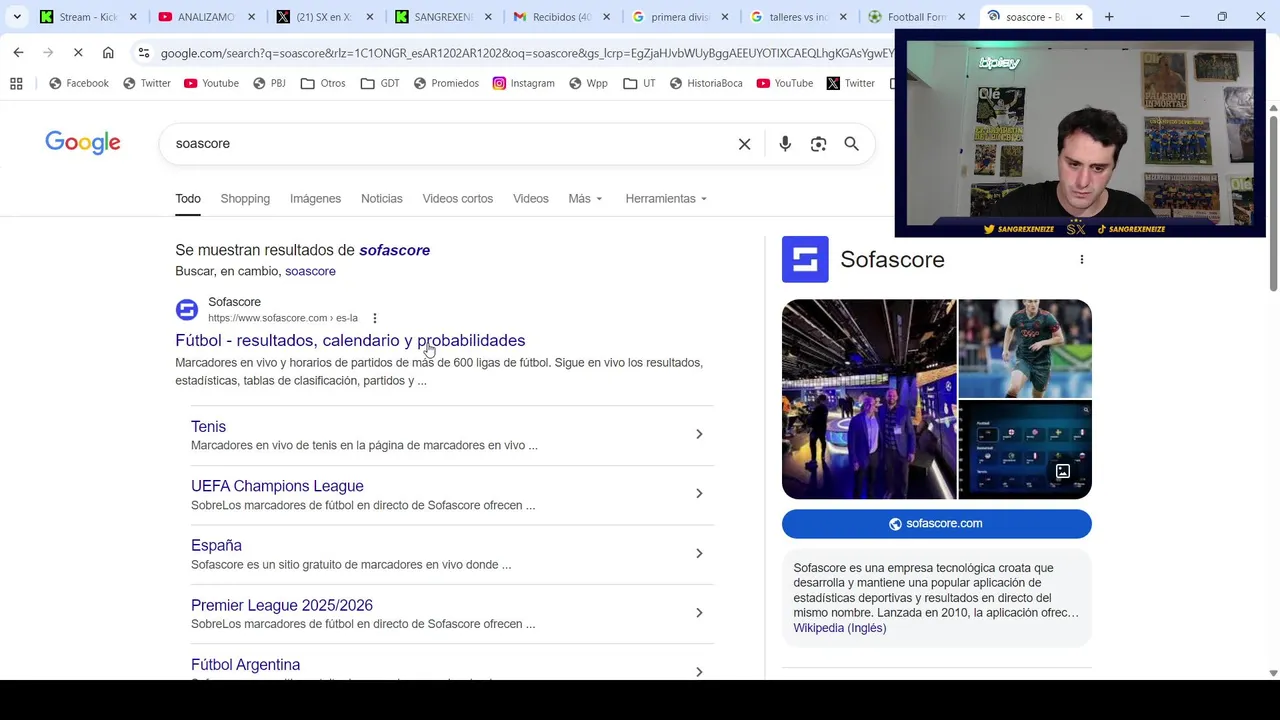Open the Wikipedia (Inglés) link

(839, 628)
